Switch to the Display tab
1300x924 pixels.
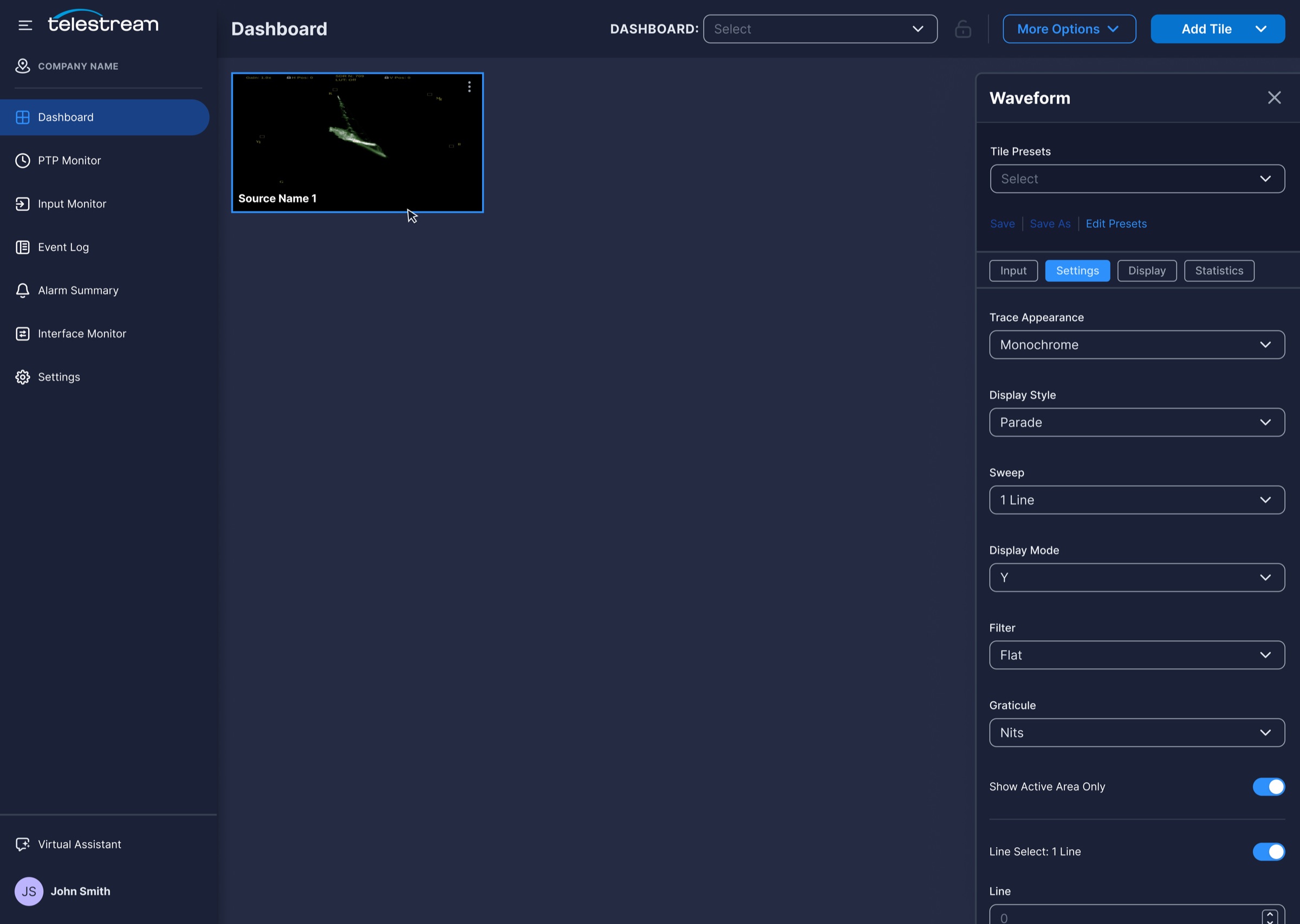coord(1146,271)
